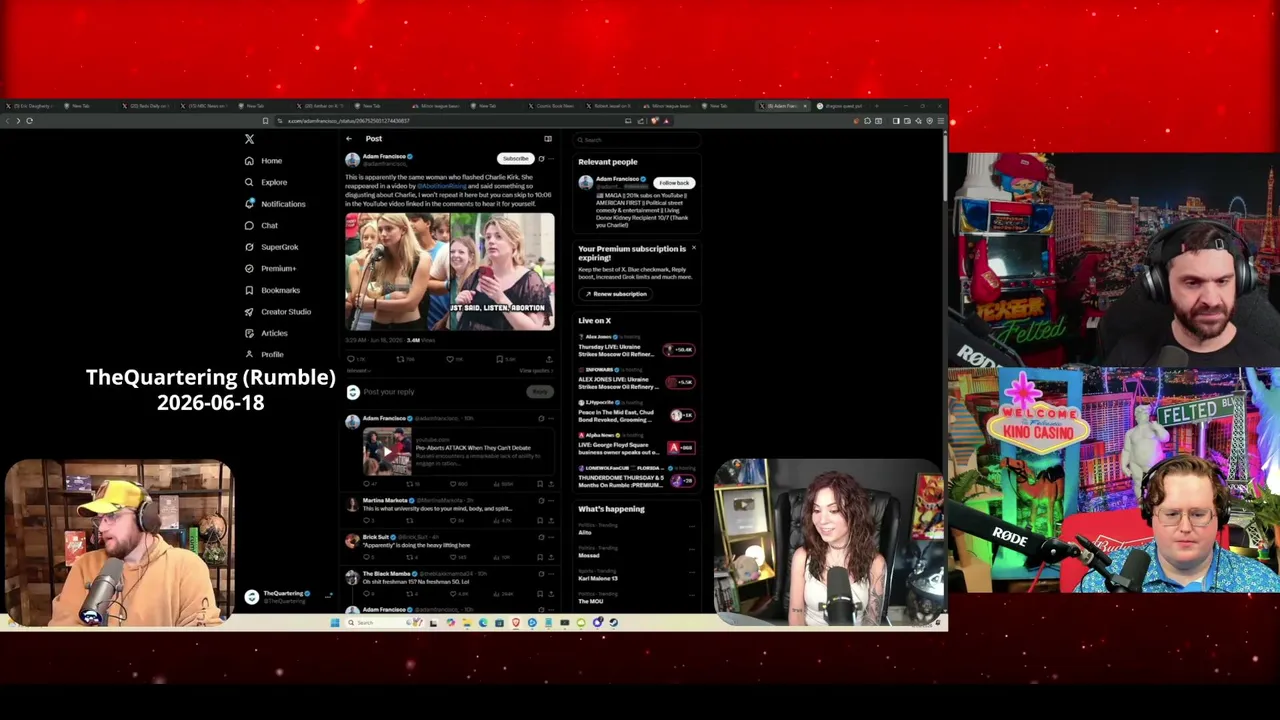The width and height of the screenshot is (1280, 720).
Task: Click the Reply button
Action: (x=540, y=392)
